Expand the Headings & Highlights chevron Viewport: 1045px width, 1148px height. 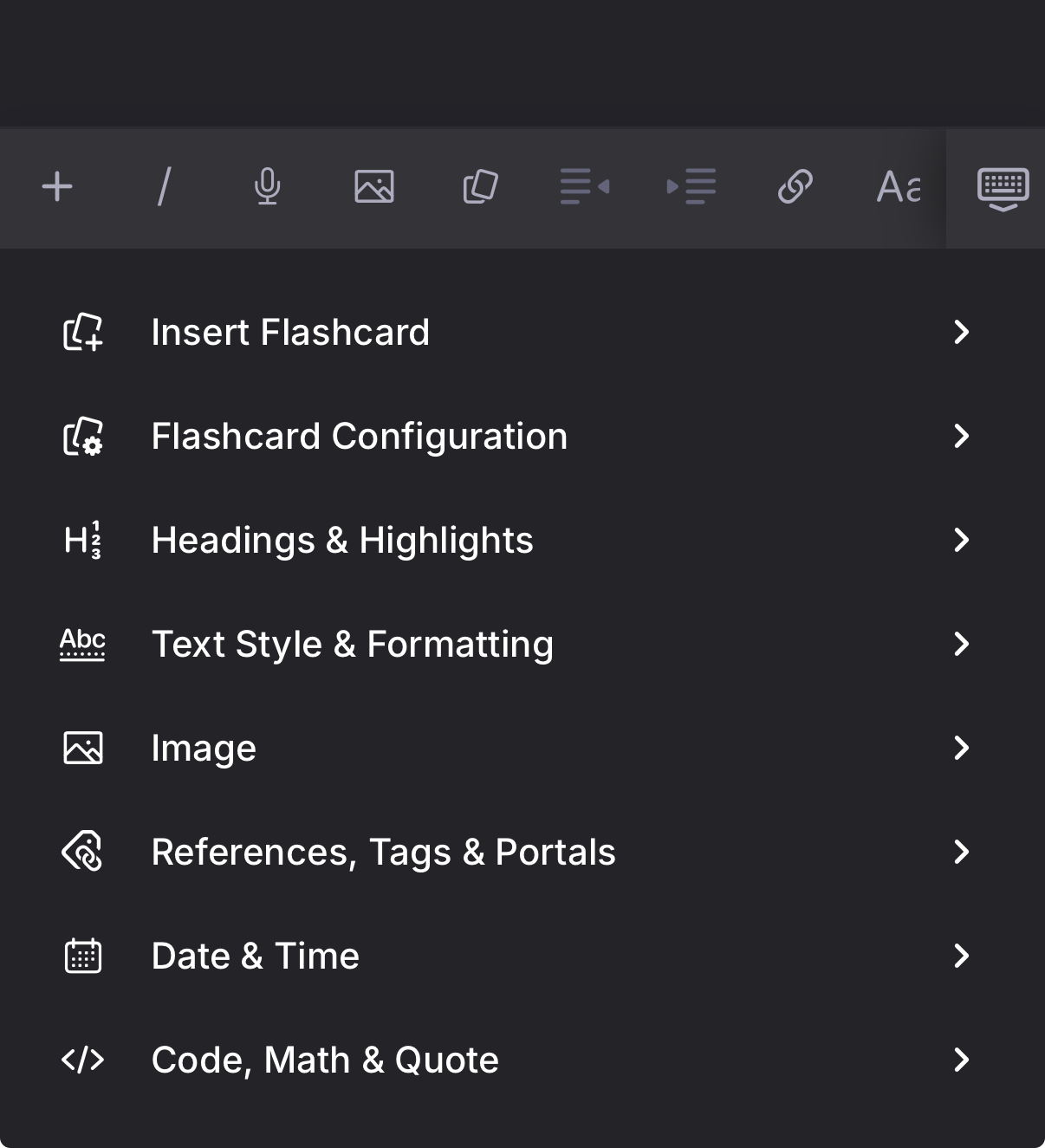(x=961, y=541)
